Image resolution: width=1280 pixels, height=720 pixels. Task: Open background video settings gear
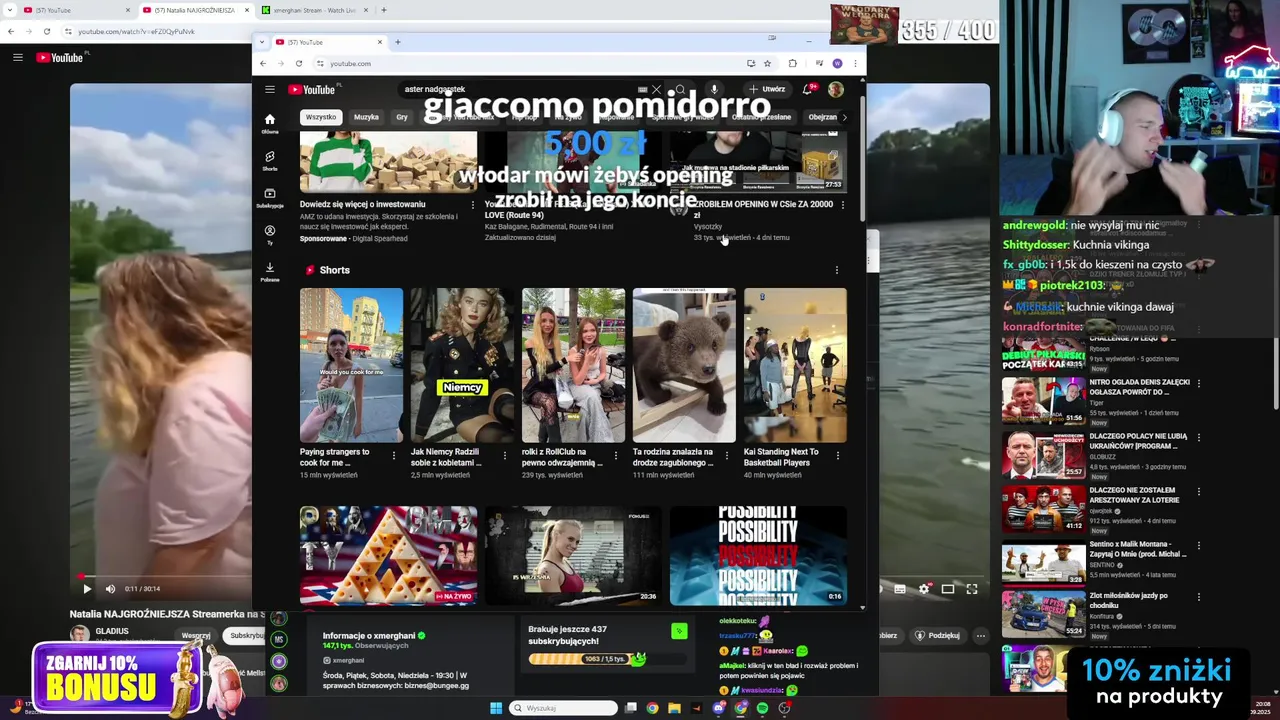(924, 589)
